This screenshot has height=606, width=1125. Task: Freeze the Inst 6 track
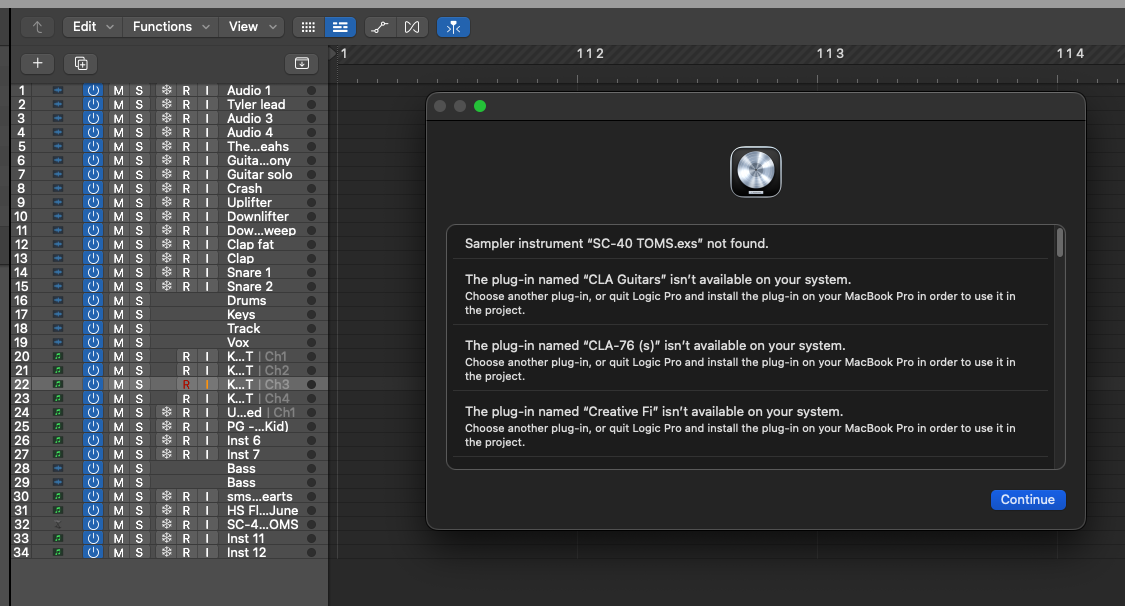point(166,440)
